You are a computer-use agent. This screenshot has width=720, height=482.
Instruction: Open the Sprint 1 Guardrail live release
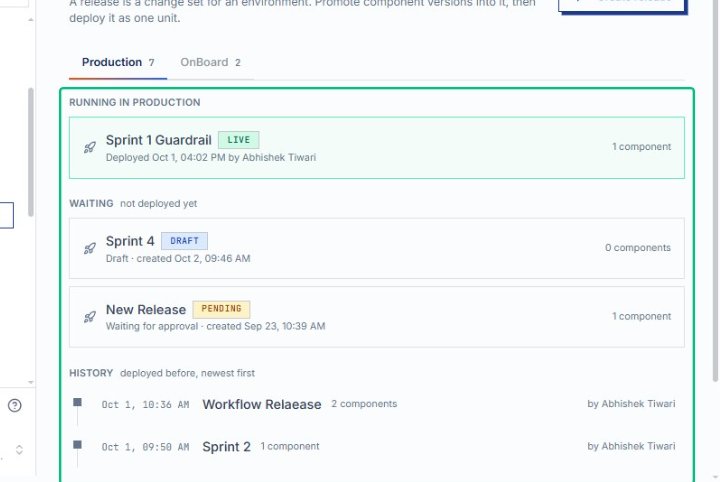tap(377, 148)
